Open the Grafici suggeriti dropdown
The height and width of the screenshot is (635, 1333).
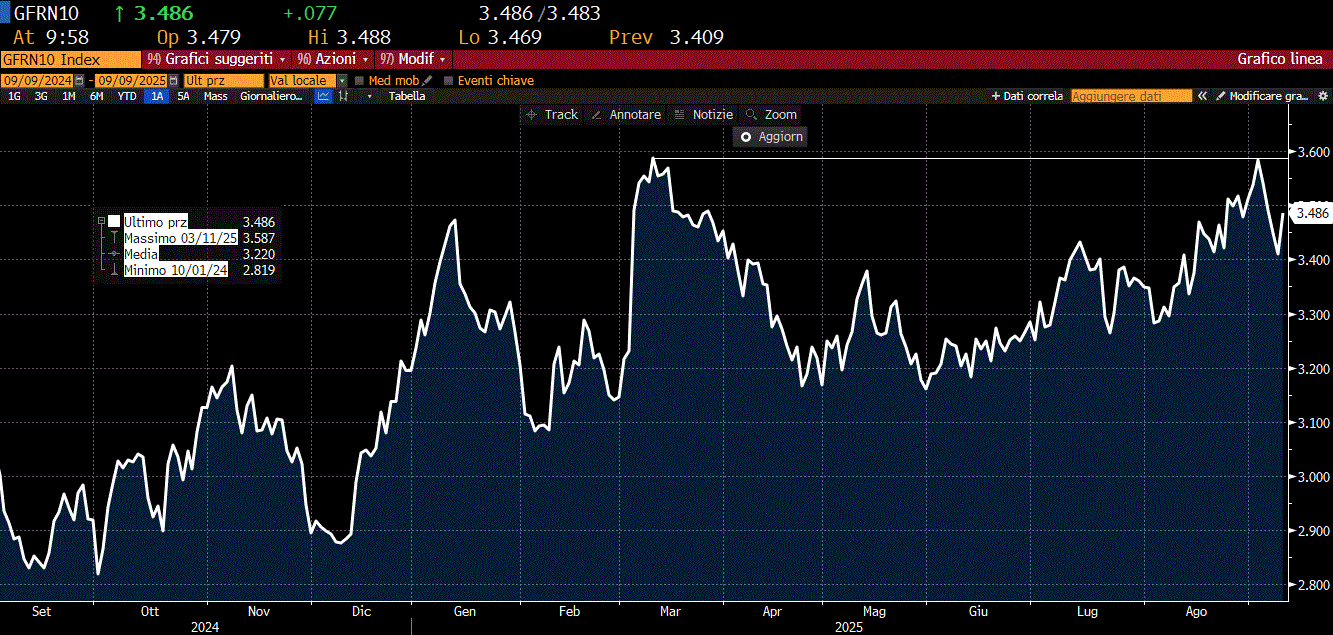click(x=217, y=59)
